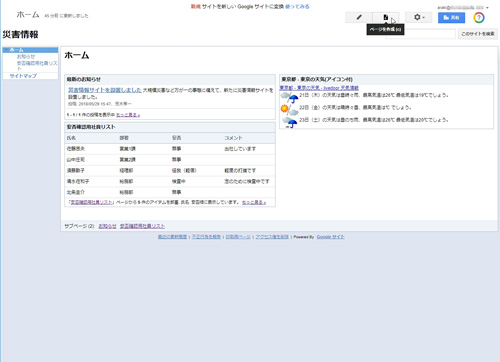Click もっと見る below the employee list
Image resolution: width=500 pixels, height=362 pixels.
(254, 202)
